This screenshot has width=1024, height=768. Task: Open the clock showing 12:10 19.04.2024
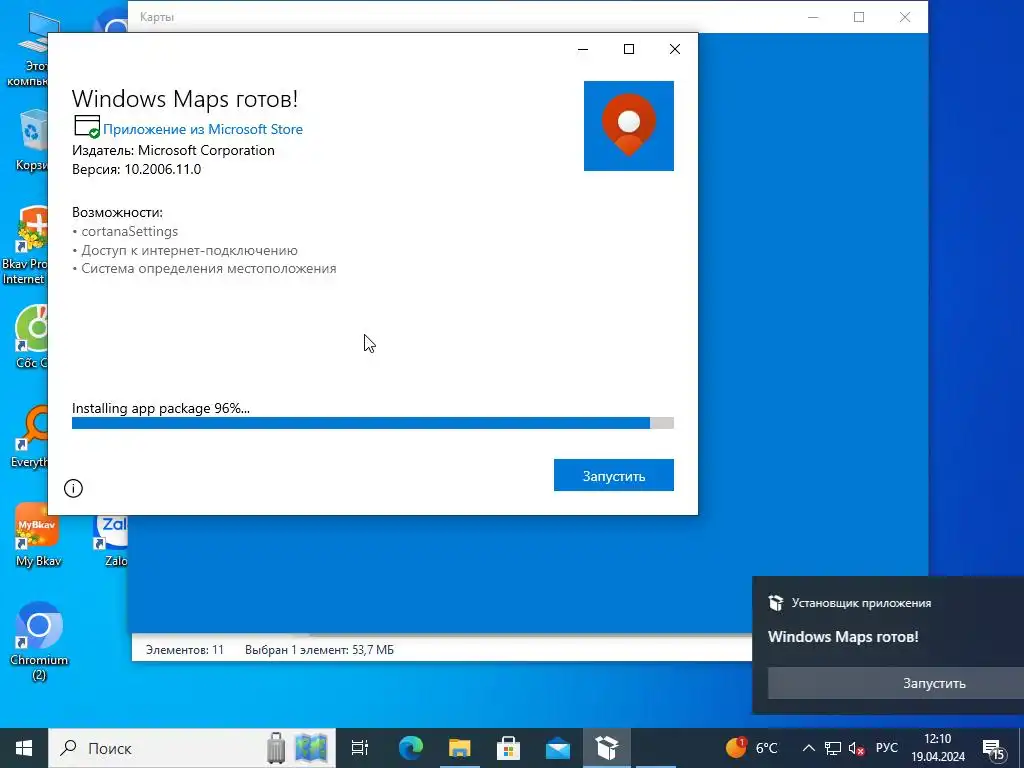tap(938, 748)
